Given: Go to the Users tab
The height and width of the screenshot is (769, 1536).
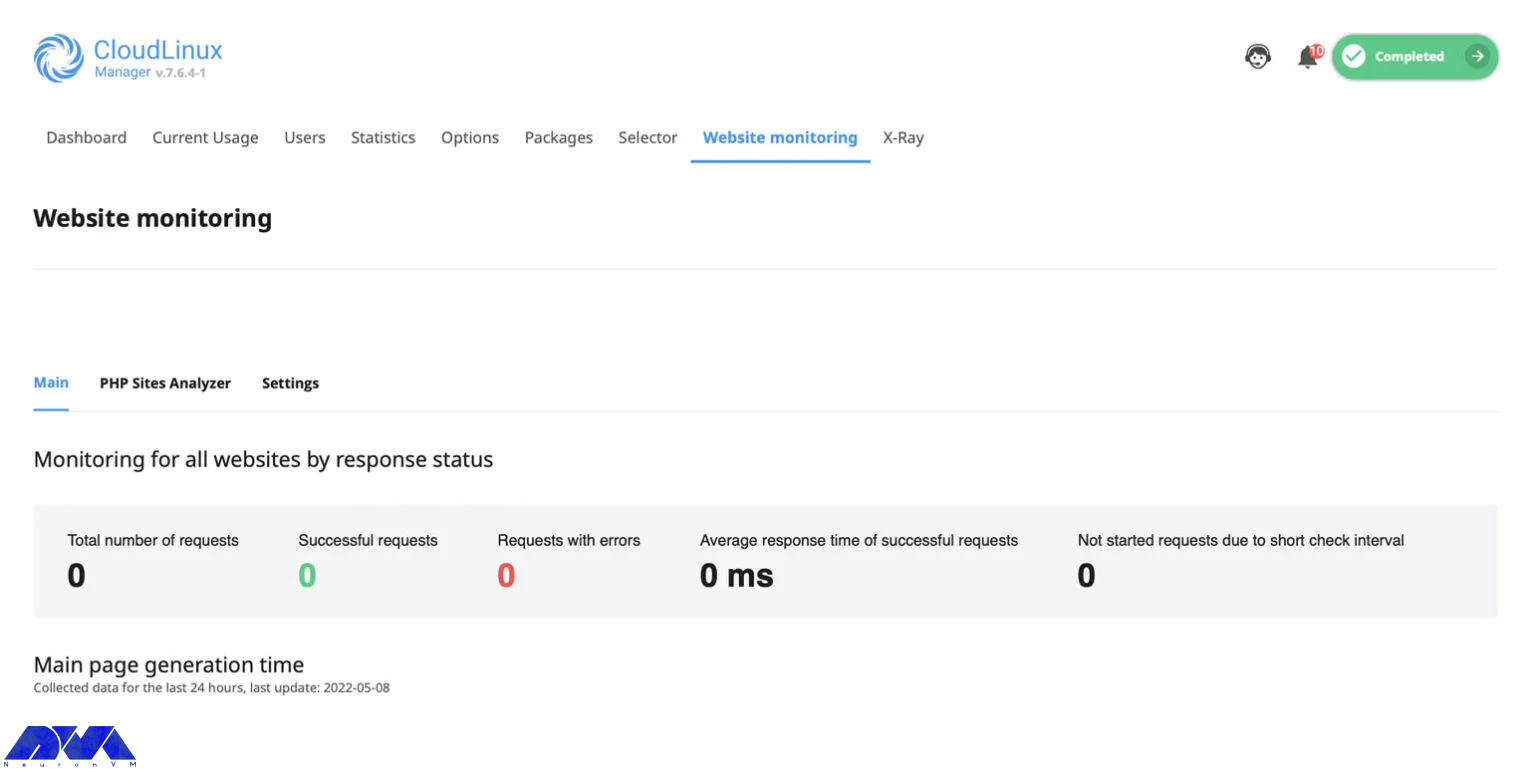Looking at the screenshot, I should 305,138.
